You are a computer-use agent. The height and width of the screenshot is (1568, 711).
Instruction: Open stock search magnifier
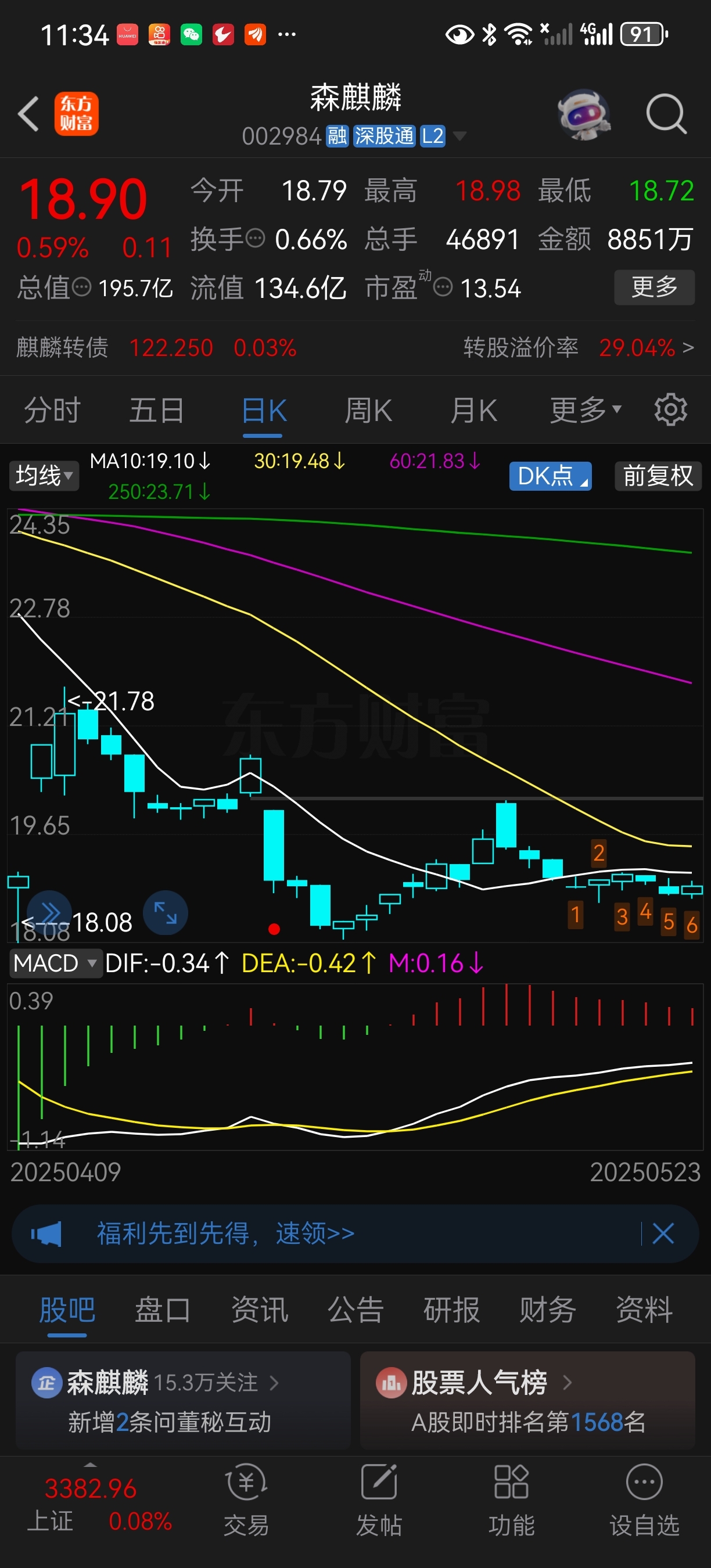point(667,114)
